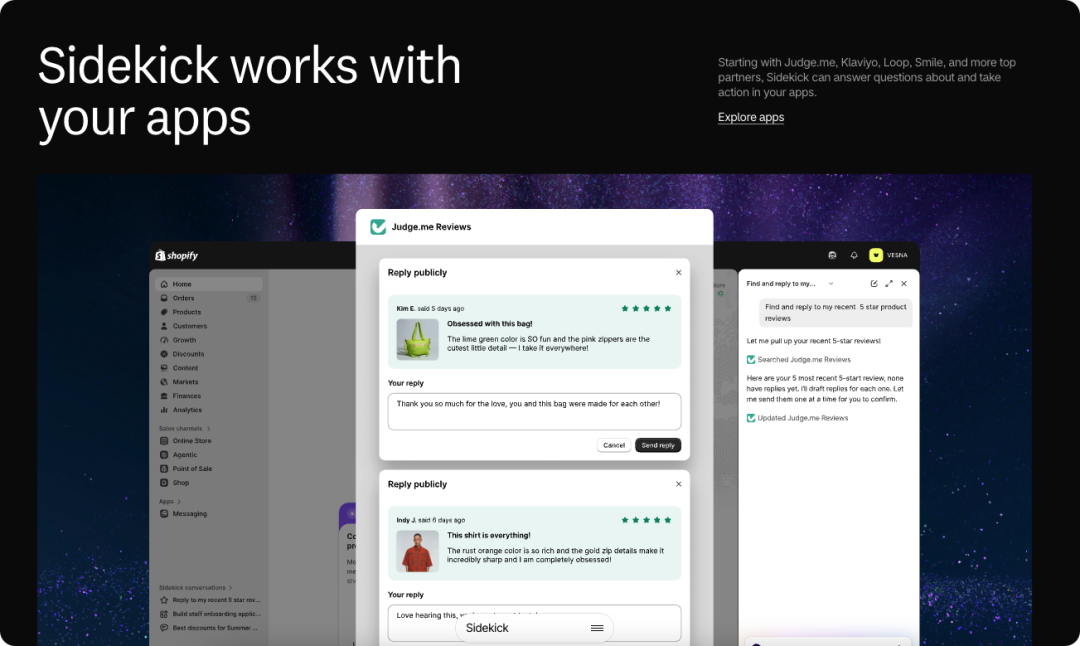Close Kim E. Reply publicly dialog
1080x646 pixels.
(678, 273)
